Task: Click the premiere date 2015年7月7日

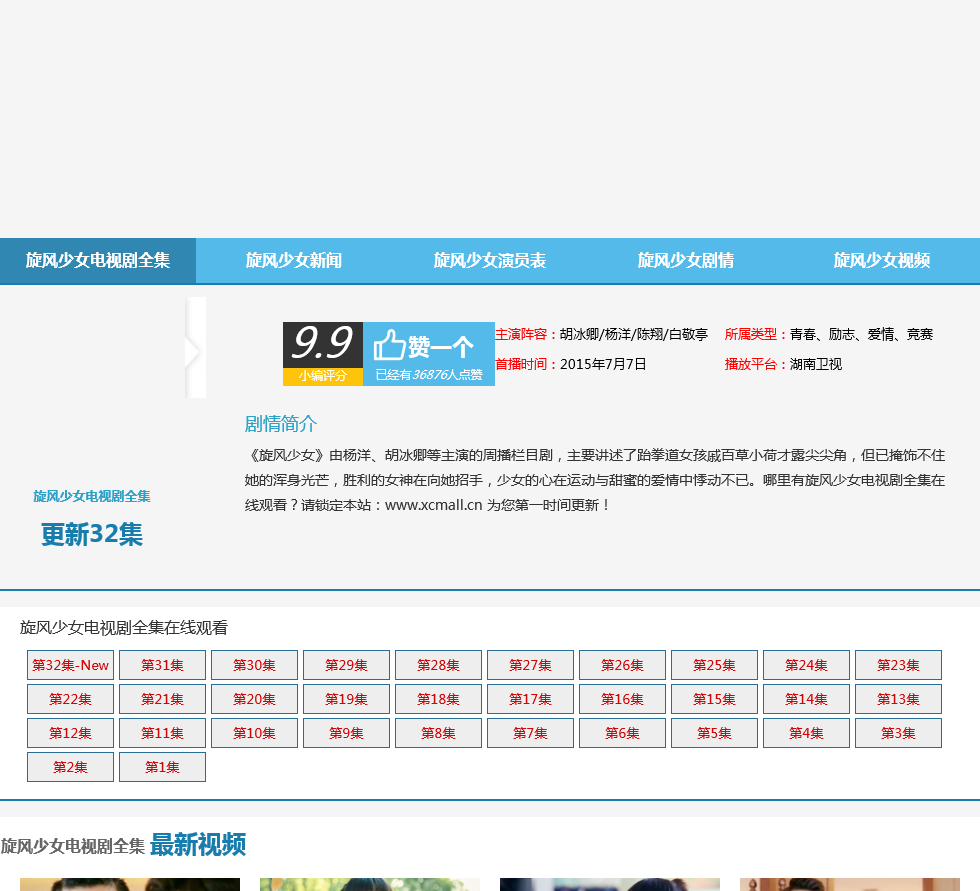Action: pos(603,364)
